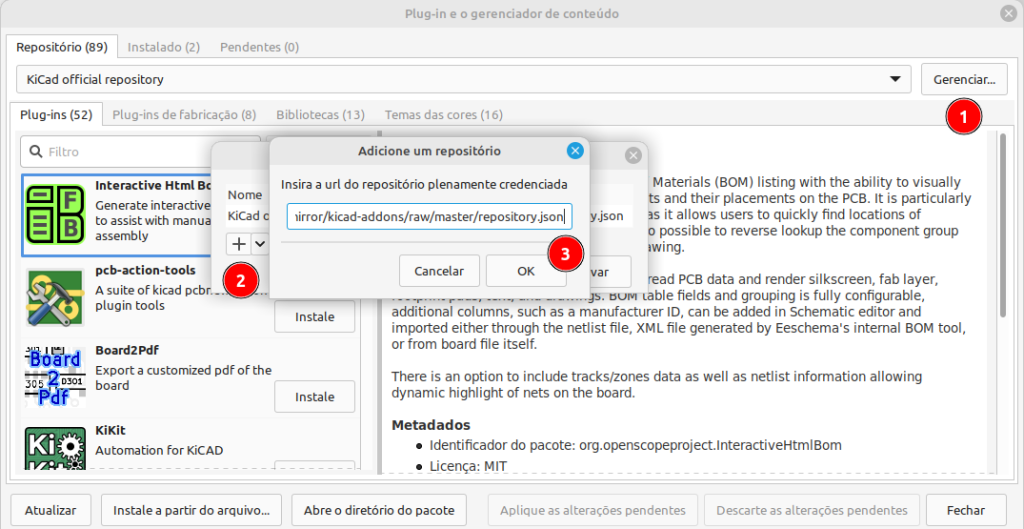This screenshot has height=529, width=1024.
Task: Click Instale for pcb-action-tools
Action: pos(315,317)
